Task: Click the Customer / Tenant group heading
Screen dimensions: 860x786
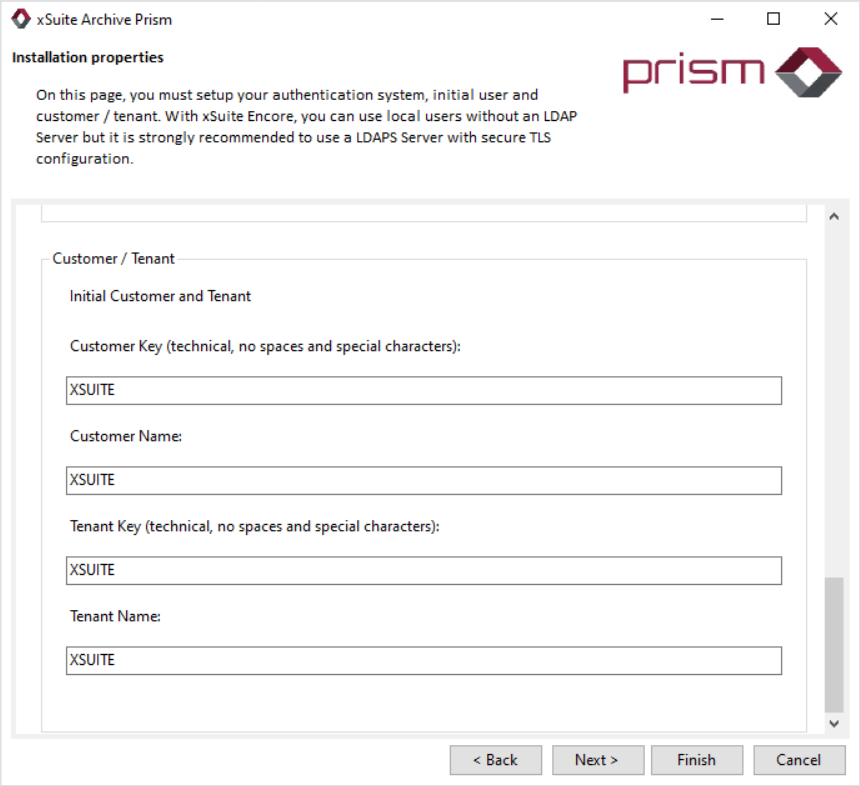Action: click(113, 259)
